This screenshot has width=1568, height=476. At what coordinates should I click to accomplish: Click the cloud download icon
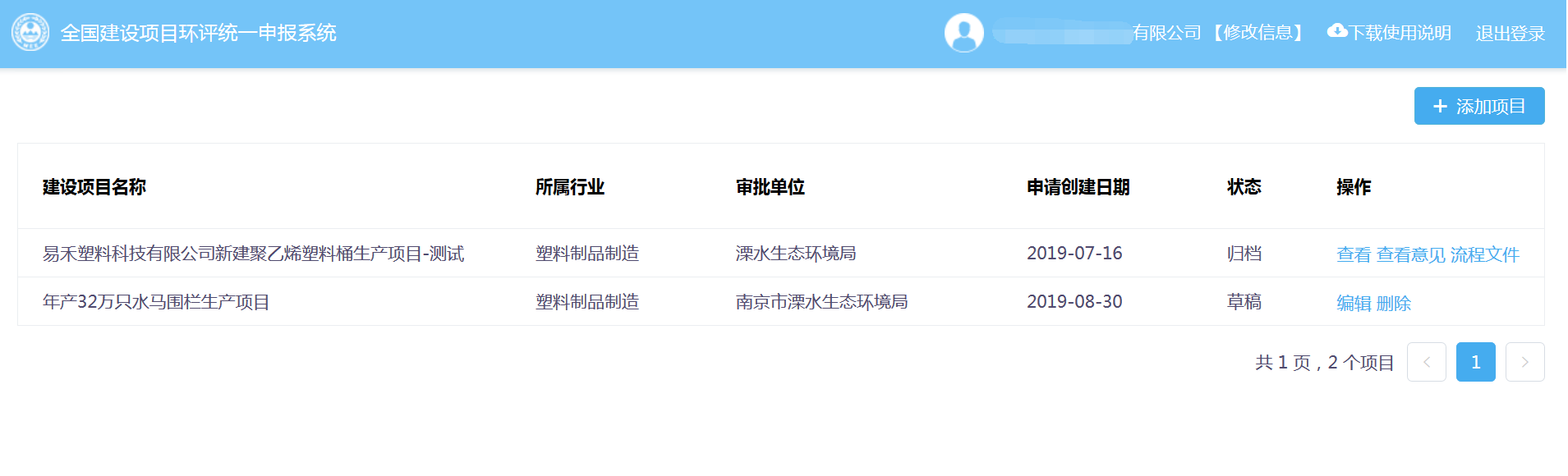(1336, 31)
